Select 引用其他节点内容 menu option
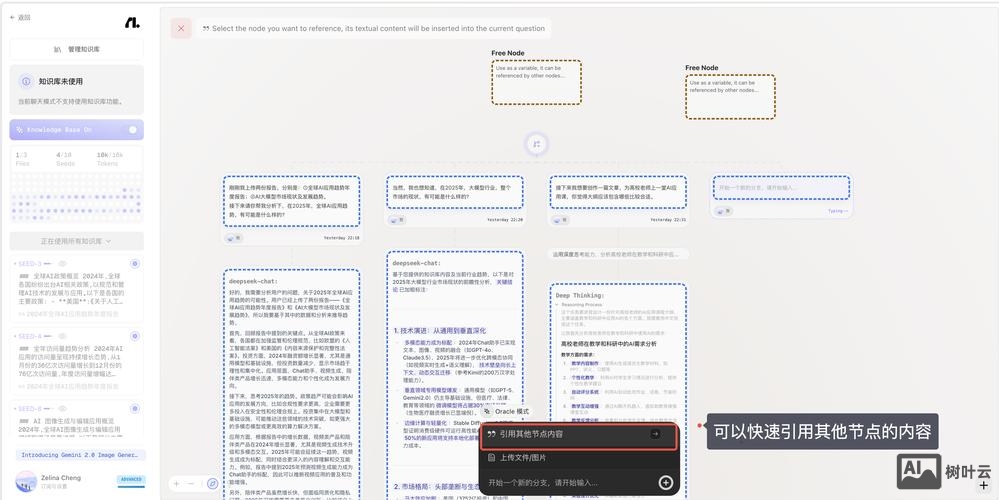999x500 pixels. (x=570, y=434)
